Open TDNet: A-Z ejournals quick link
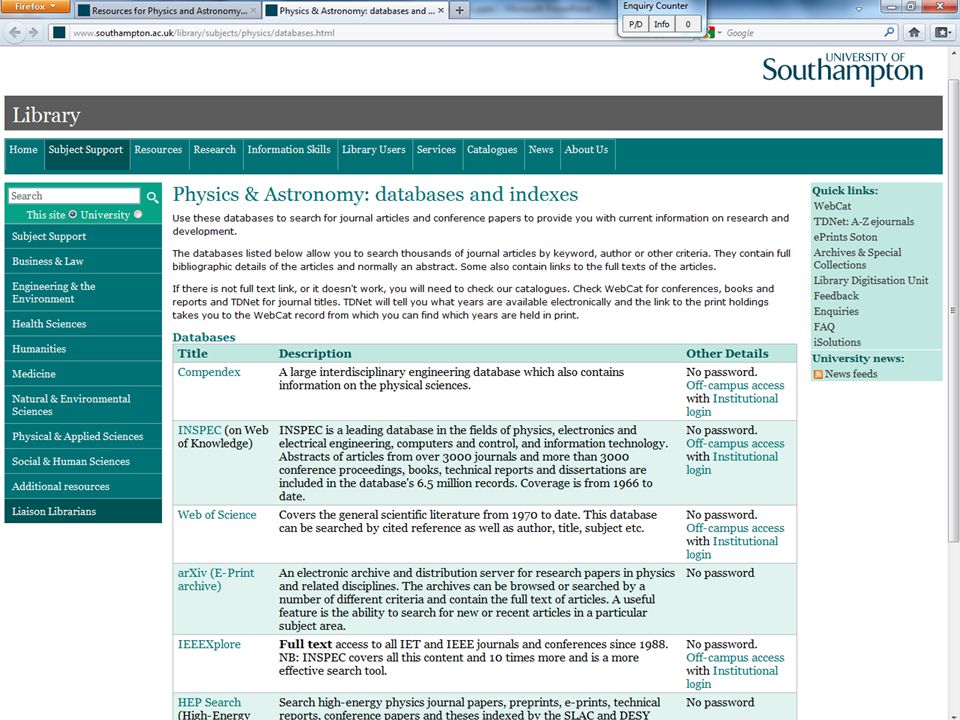The image size is (960, 720). (863, 222)
